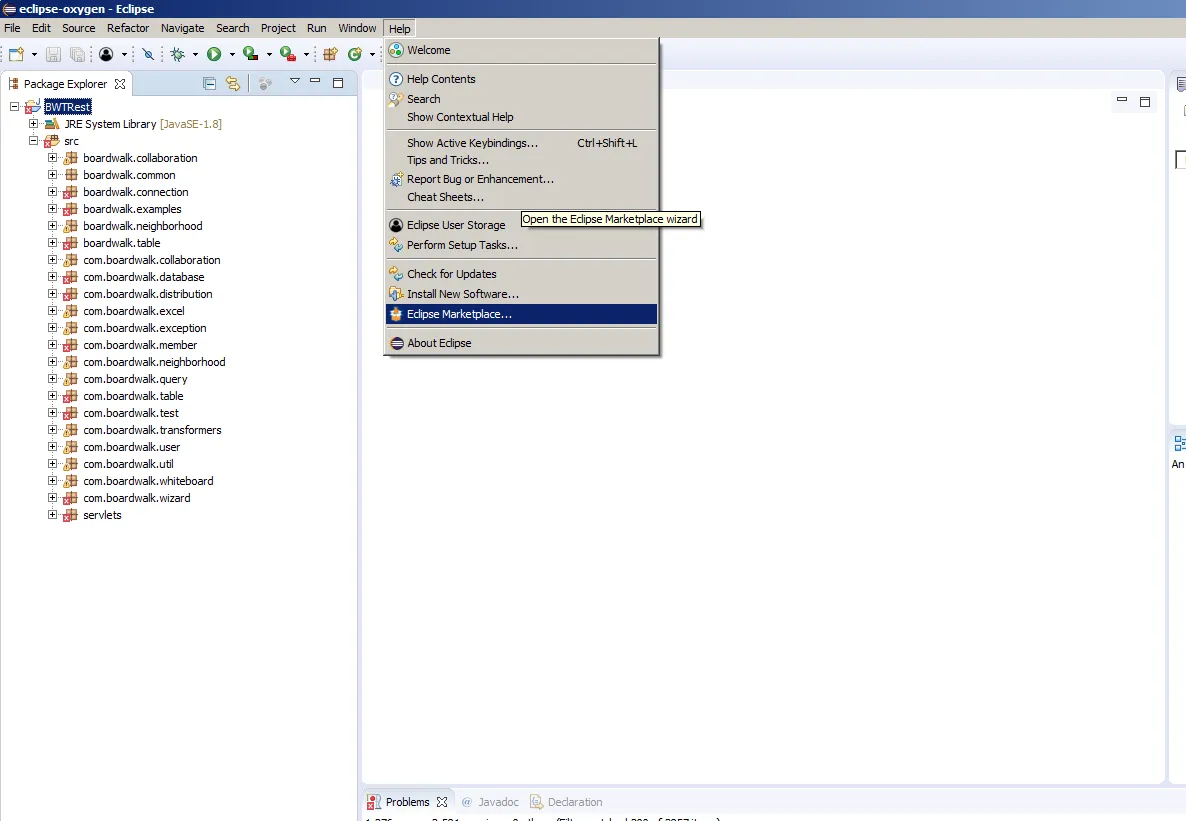
Task: Select com.boardwalk.database package
Action: tap(144, 277)
